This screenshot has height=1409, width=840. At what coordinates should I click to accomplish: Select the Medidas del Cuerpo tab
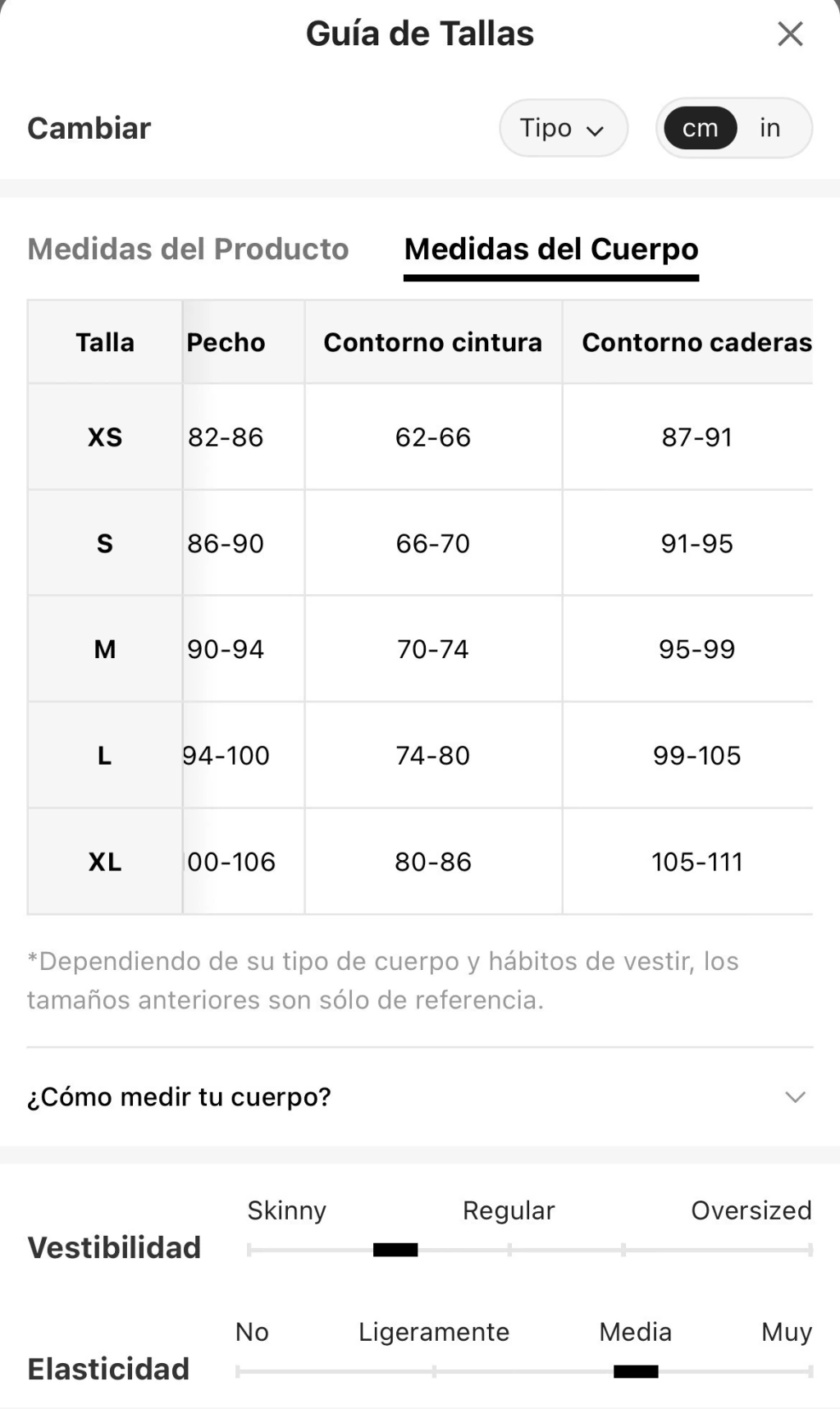(551, 249)
